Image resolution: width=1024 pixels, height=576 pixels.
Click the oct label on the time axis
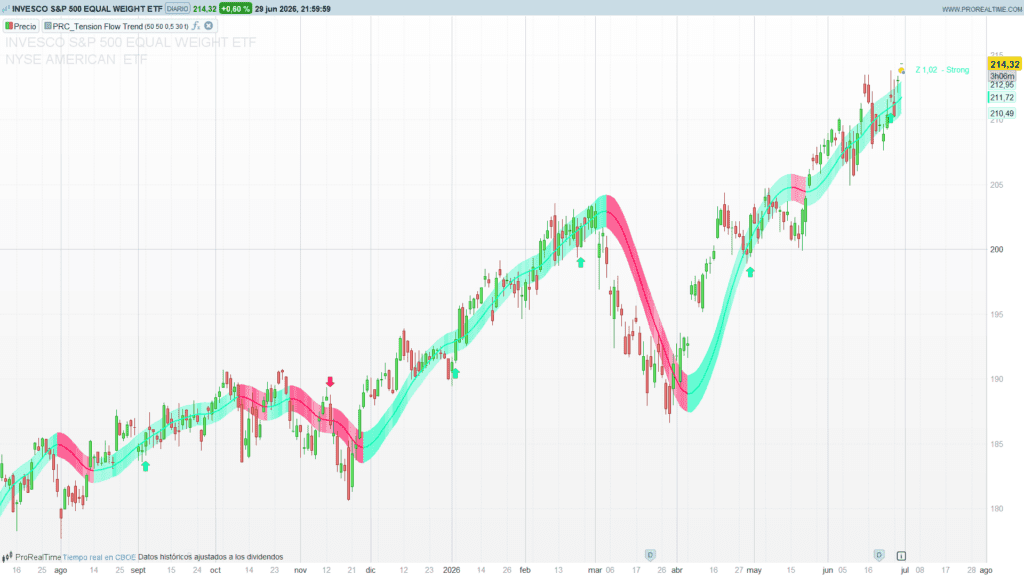[216, 570]
